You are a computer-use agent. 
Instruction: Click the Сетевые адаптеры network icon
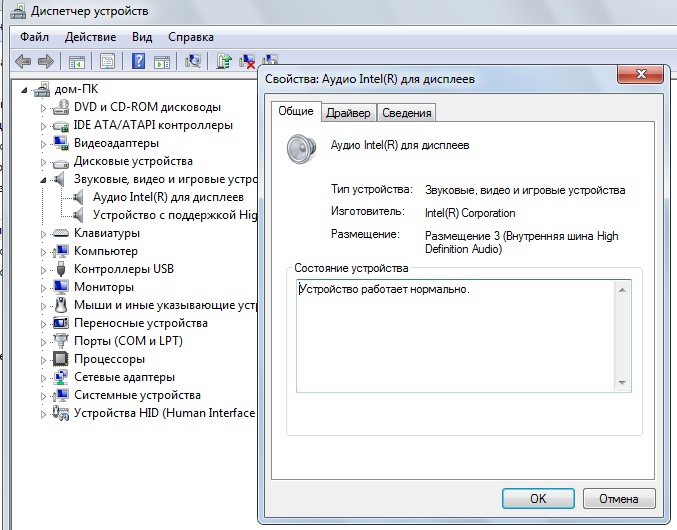click(x=60, y=377)
